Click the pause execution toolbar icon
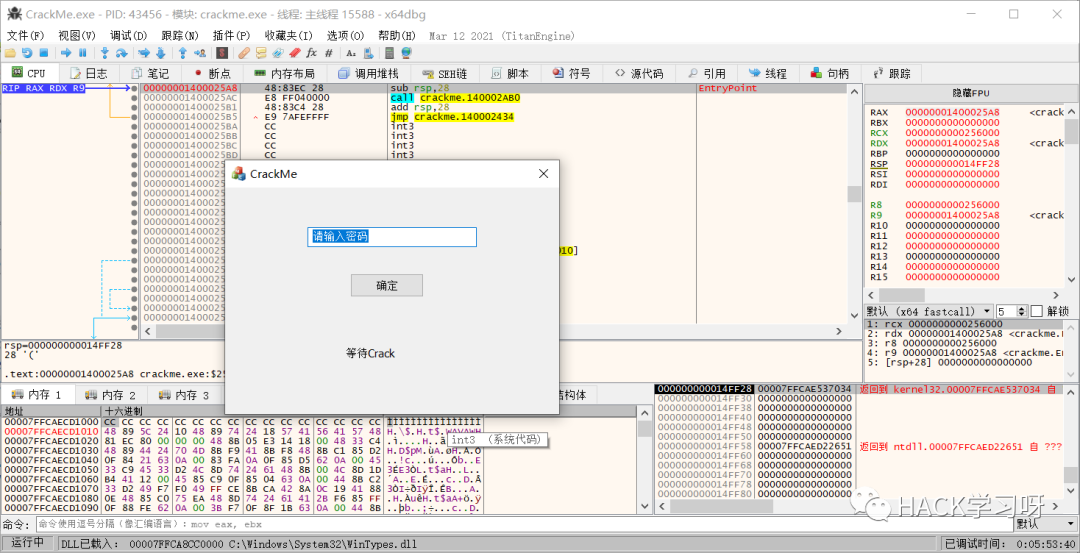This screenshot has height=553, width=1080. pyautogui.click(x=83, y=53)
